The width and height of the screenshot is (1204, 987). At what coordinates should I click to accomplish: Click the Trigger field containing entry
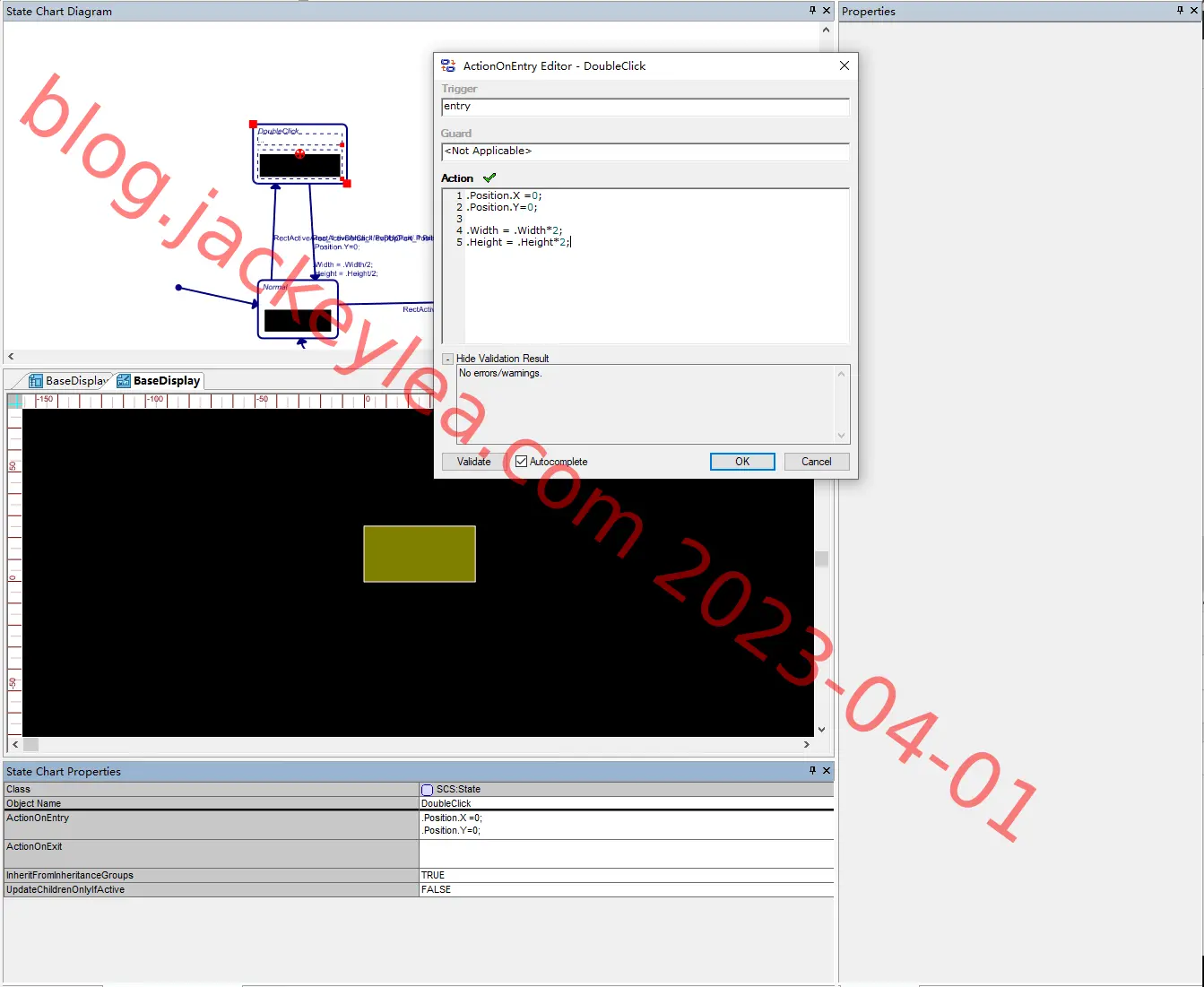coord(645,107)
